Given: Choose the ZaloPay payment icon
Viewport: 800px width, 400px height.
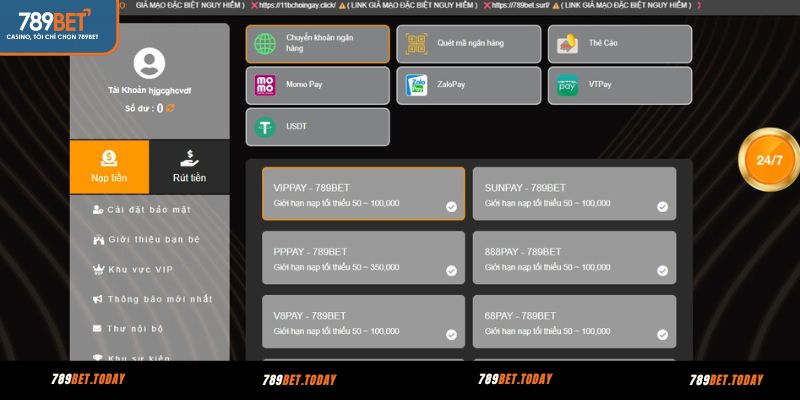Looking at the screenshot, I should [x=416, y=85].
